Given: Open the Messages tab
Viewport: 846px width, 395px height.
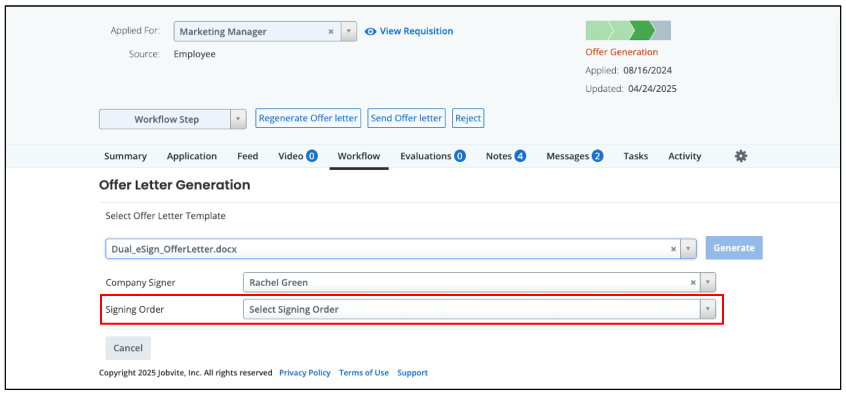Looking at the screenshot, I should tap(568, 156).
